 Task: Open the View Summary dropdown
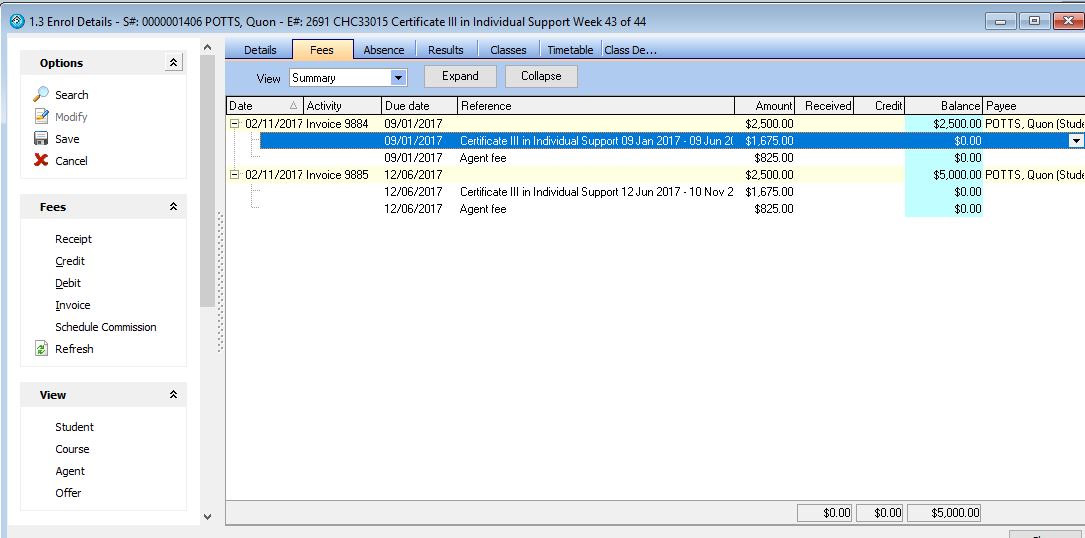pos(398,78)
